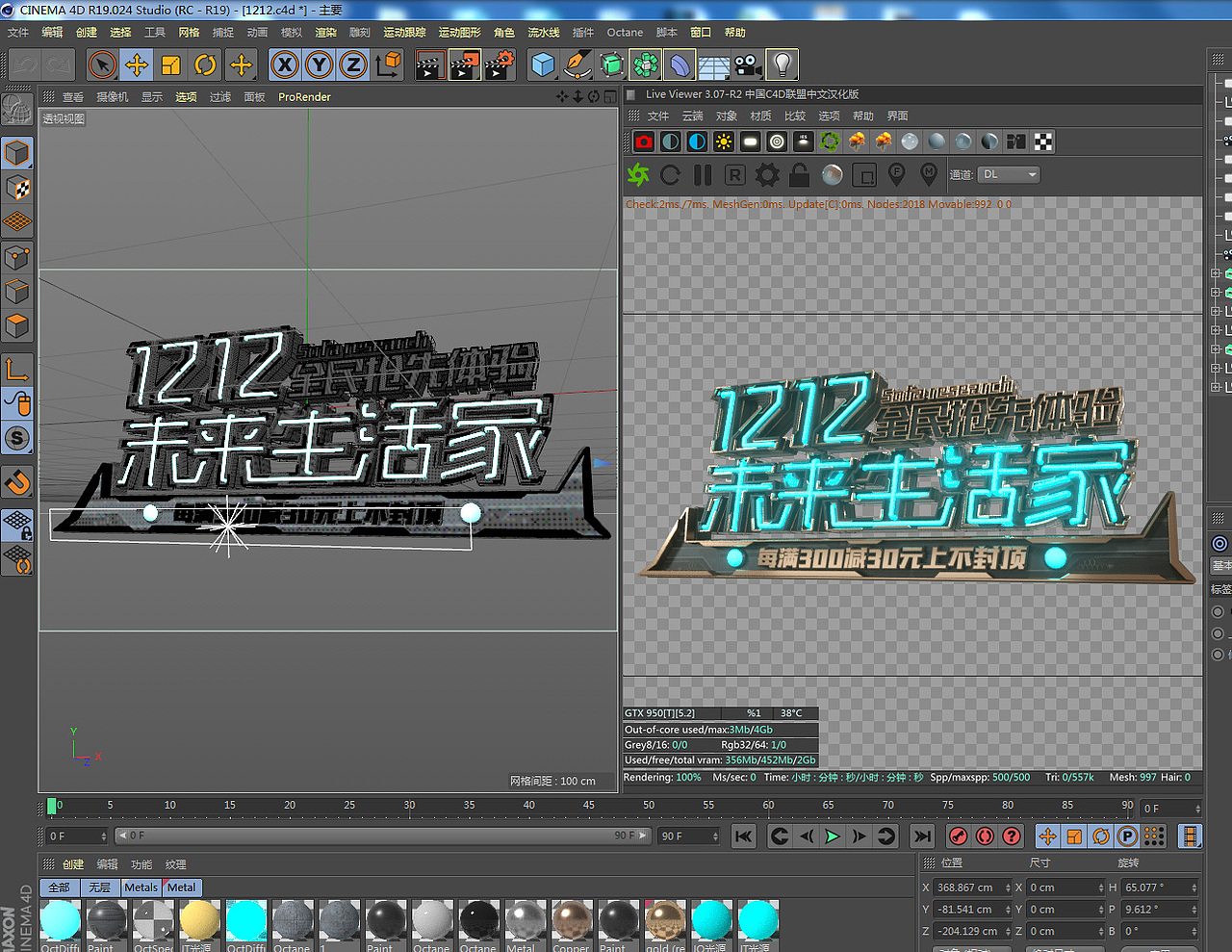Add Octane daylight sun icon
Viewport: 1232px width, 952px height.
(724, 142)
